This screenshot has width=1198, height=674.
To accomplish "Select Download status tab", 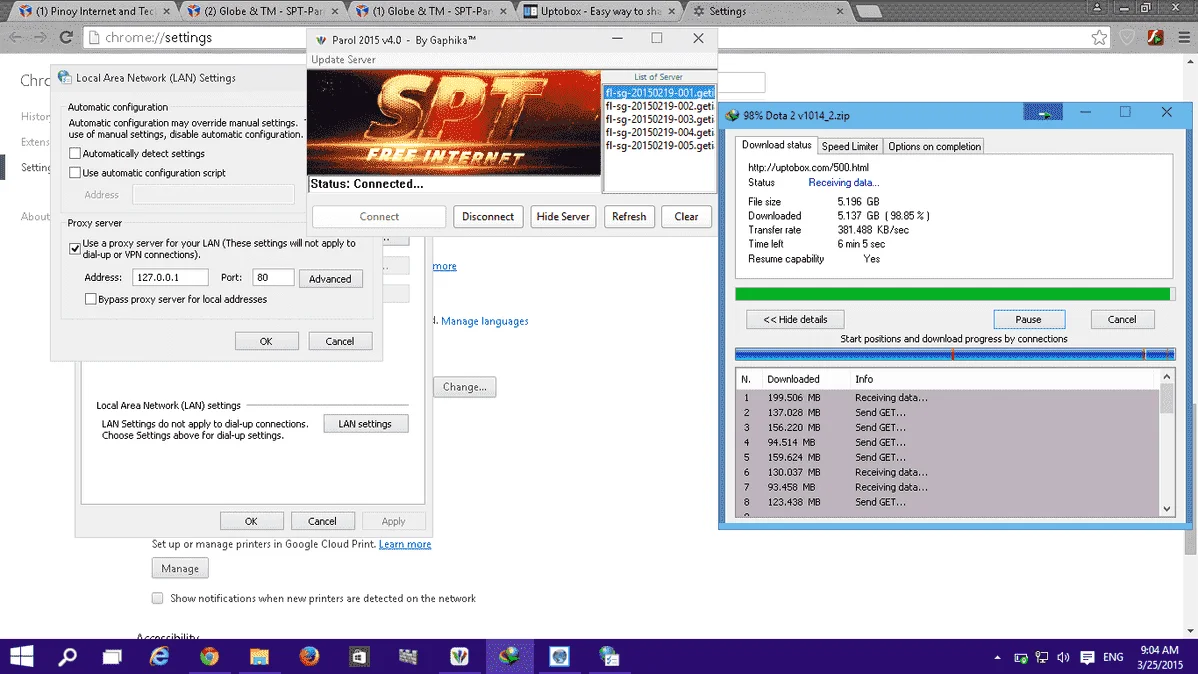I will coord(776,144).
